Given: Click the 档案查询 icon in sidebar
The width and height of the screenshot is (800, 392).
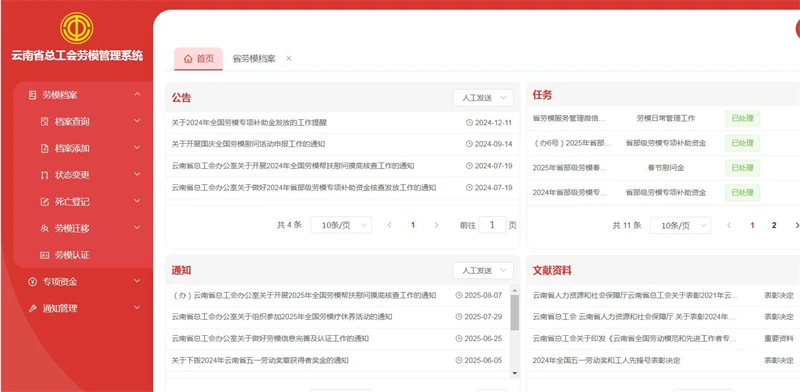Looking at the screenshot, I should [44, 121].
